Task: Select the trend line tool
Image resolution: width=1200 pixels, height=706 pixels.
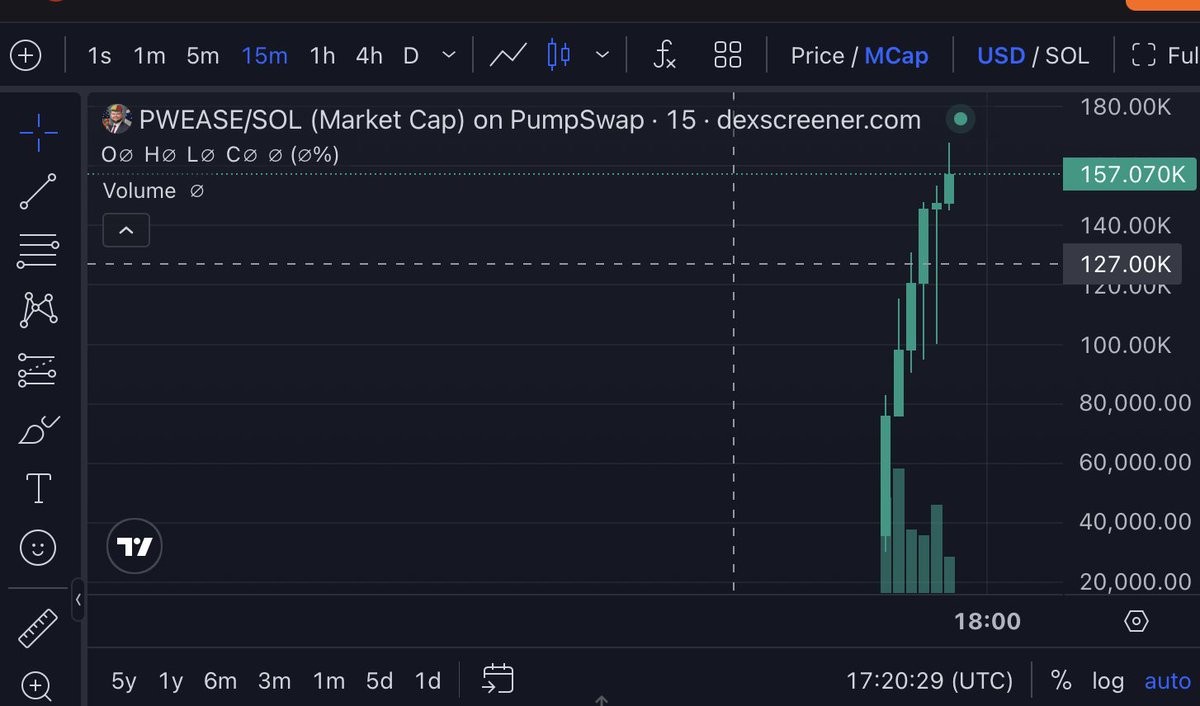Action: 38,191
